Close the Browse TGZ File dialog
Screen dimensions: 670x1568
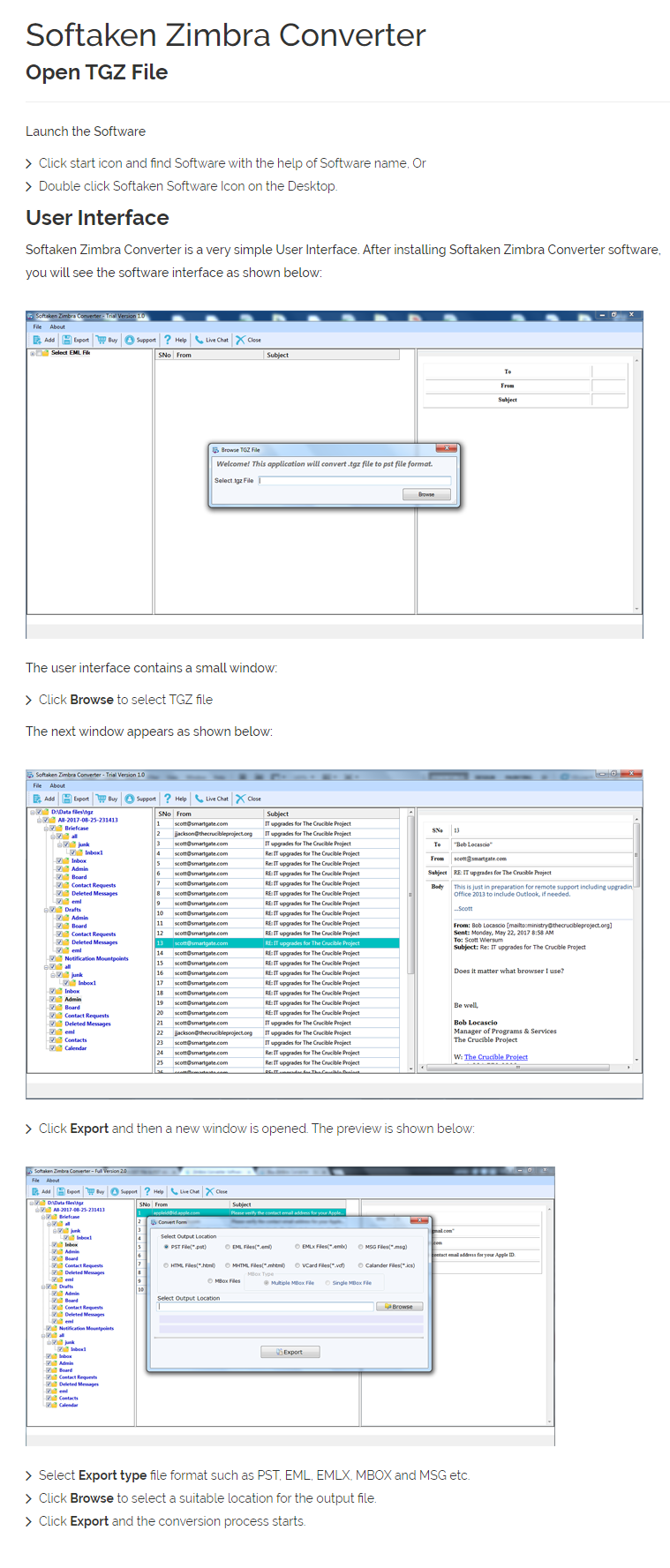[x=448, y=448]
